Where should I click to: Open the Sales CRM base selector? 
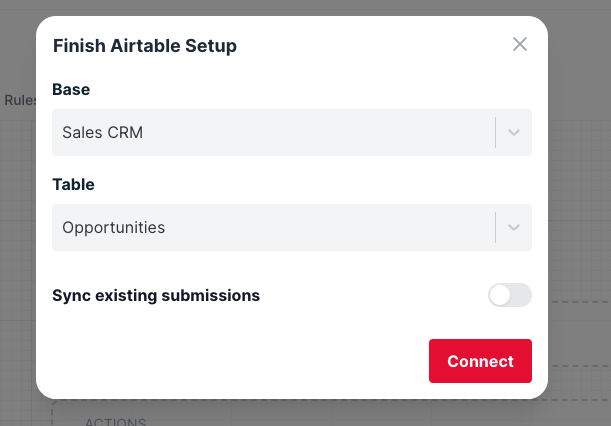tap(272, 132)
